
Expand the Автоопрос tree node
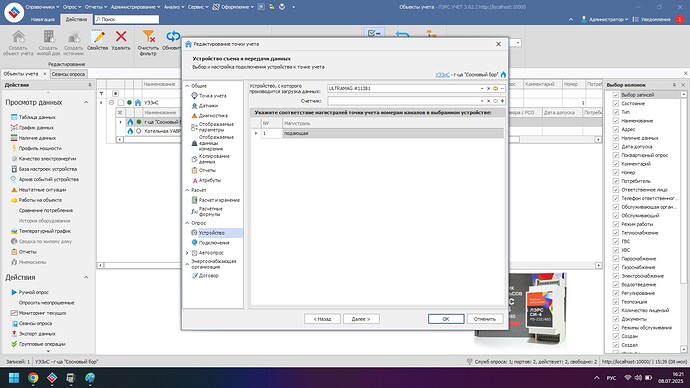(x=187, y=253)
